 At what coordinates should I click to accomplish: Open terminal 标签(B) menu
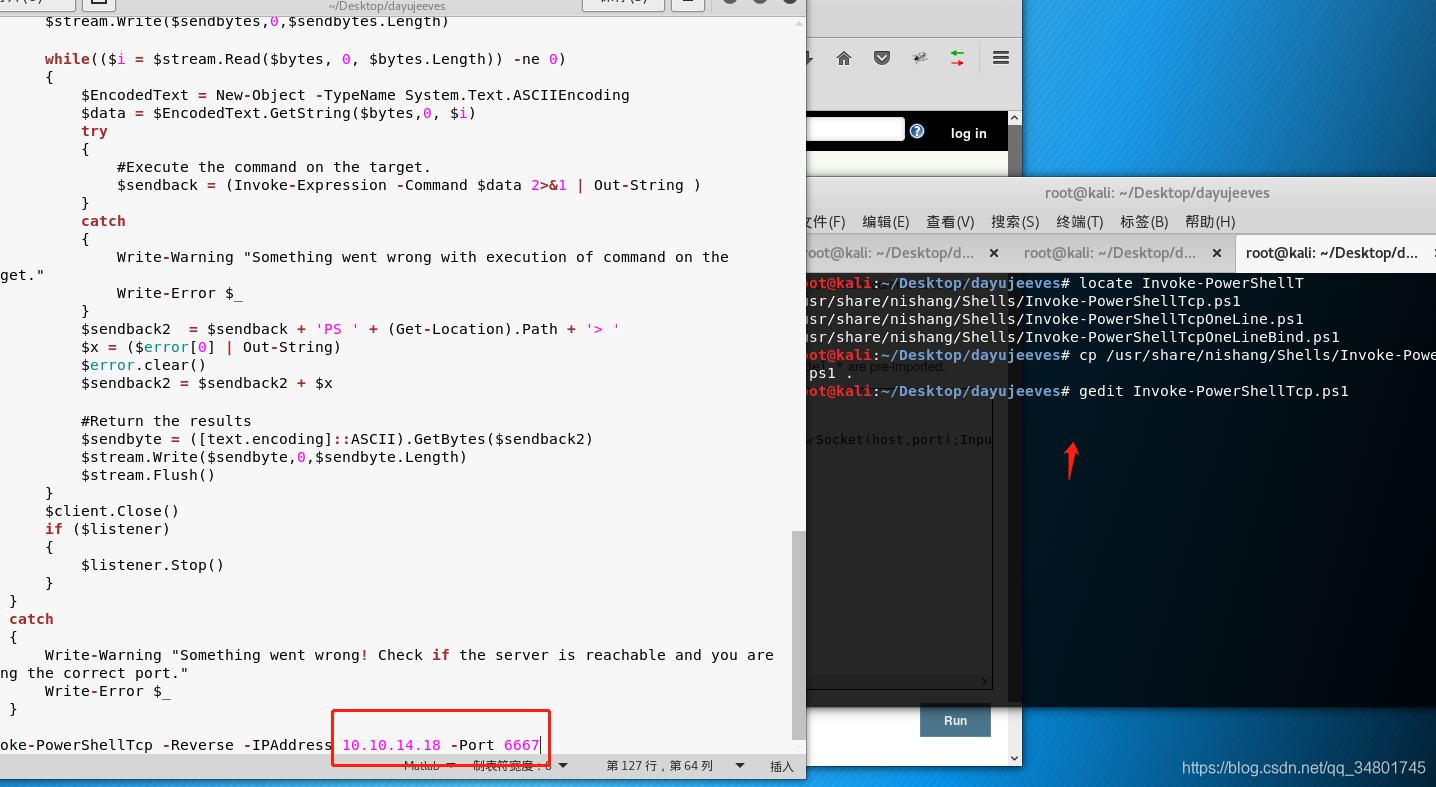[1144, 222]
